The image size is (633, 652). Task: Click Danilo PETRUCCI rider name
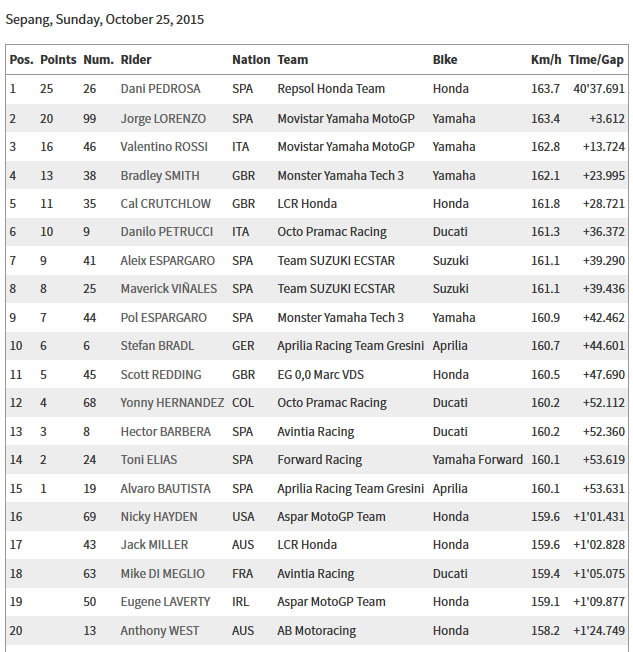click(x=167, y=232)
